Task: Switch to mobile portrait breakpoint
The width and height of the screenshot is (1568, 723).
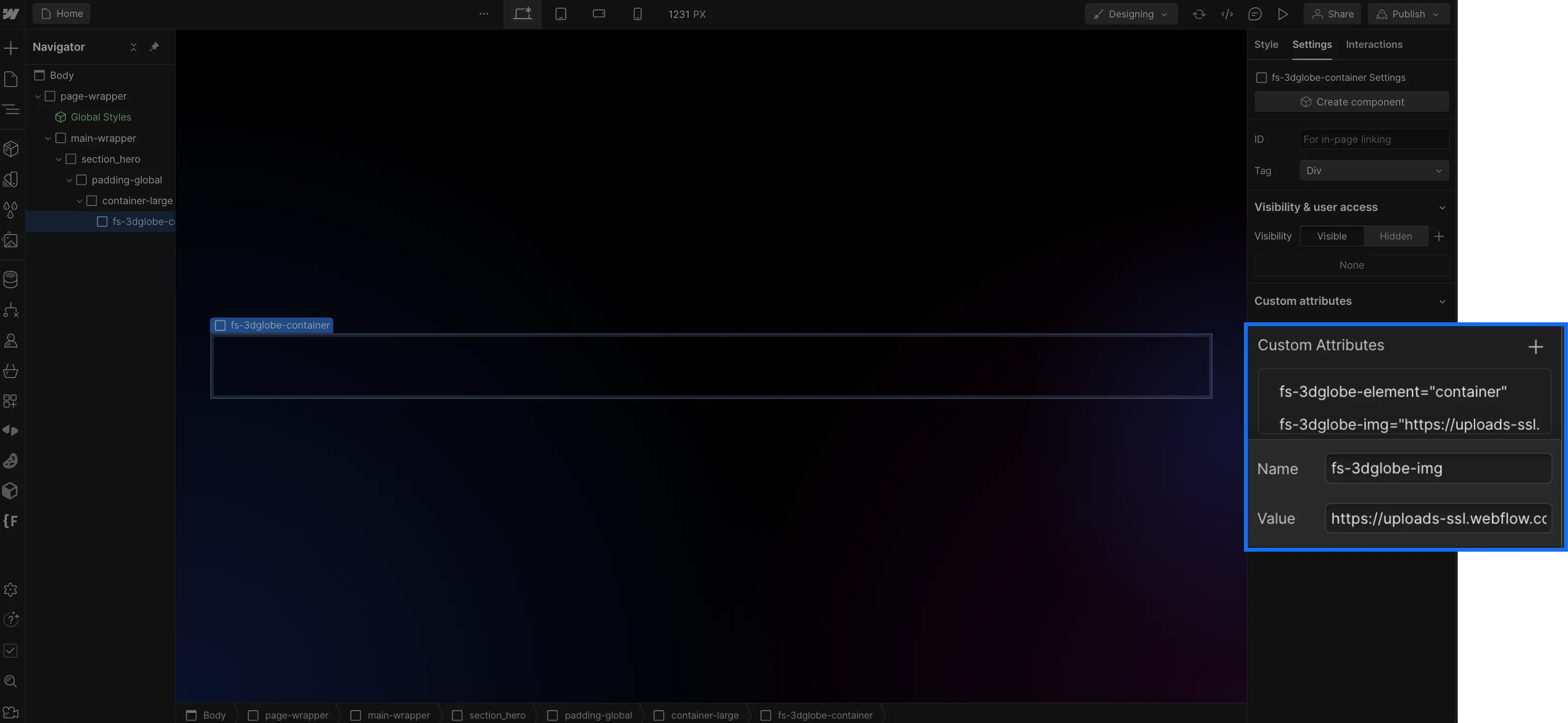Action: [637, 14]
